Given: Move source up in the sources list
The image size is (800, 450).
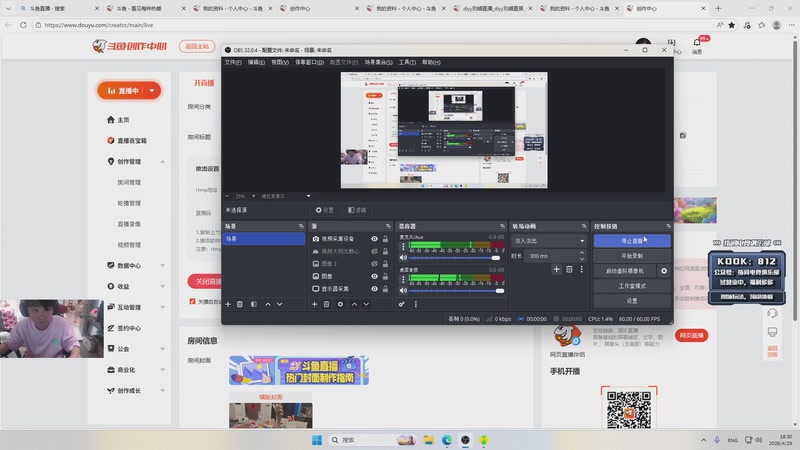Looking at the screenshot, I should pyautogui.click(x=355, y=304).
